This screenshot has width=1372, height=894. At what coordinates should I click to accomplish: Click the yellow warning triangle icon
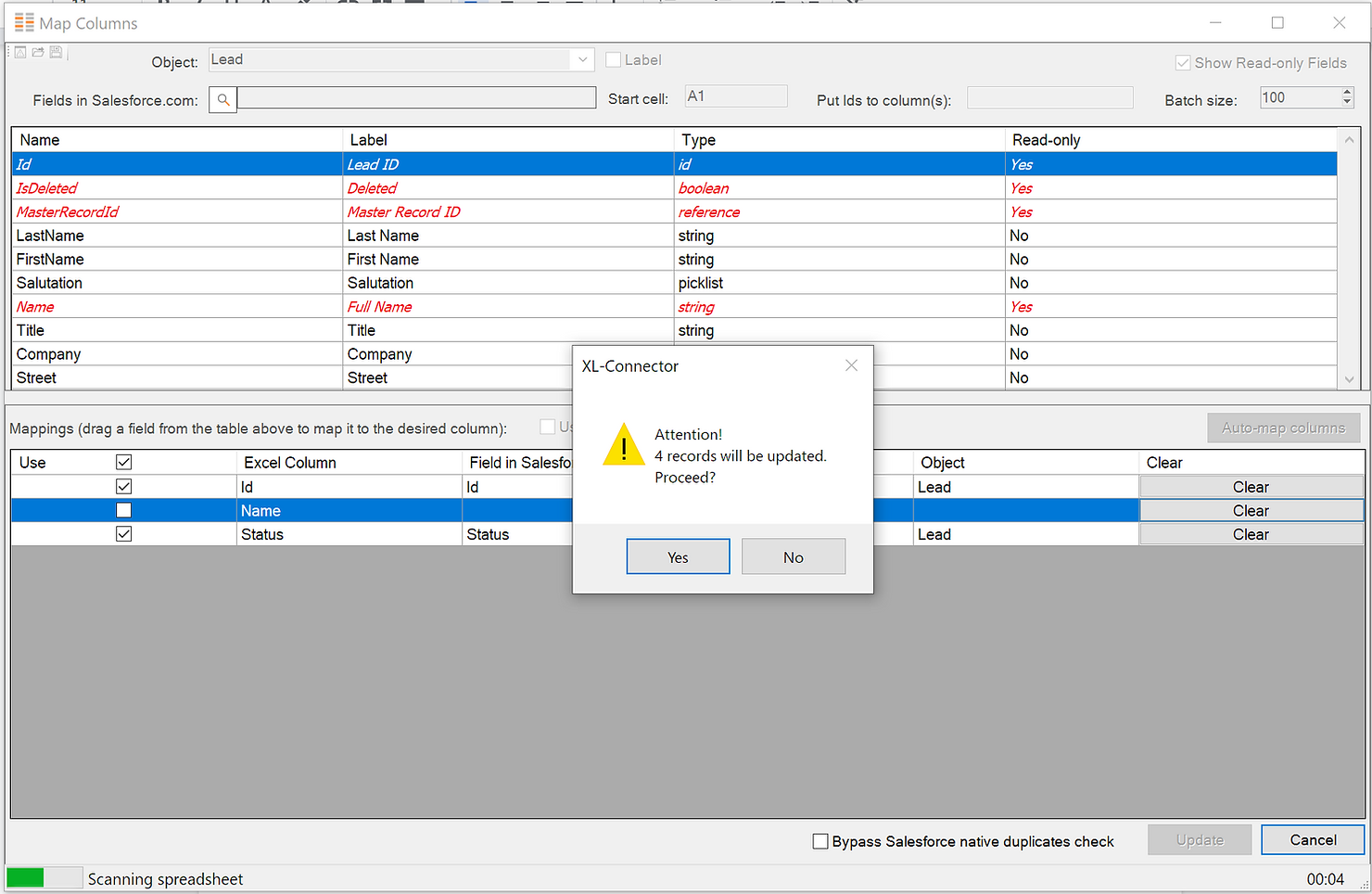[x=624, y=444]
